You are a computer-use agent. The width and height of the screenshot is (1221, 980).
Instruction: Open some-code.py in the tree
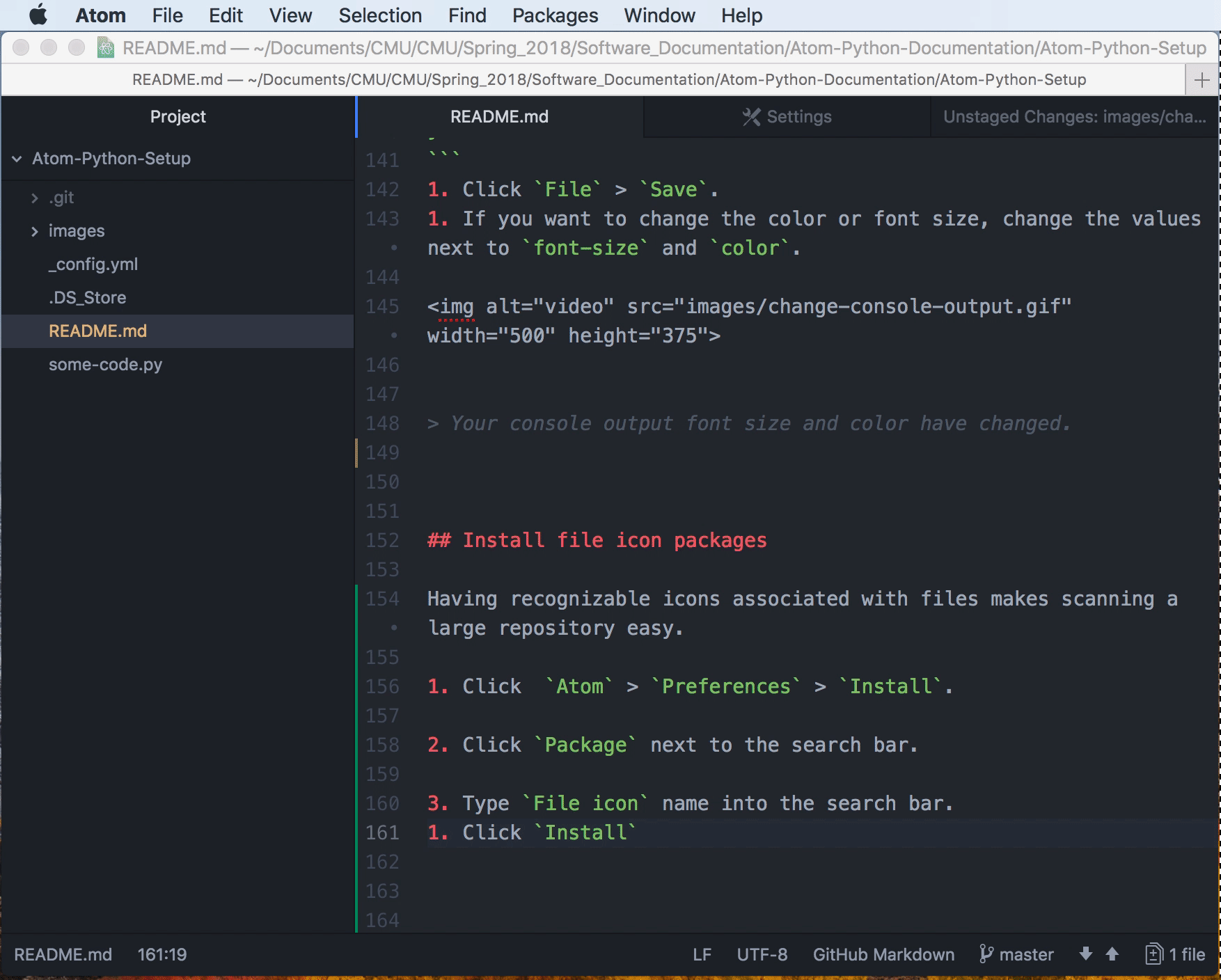105,365
